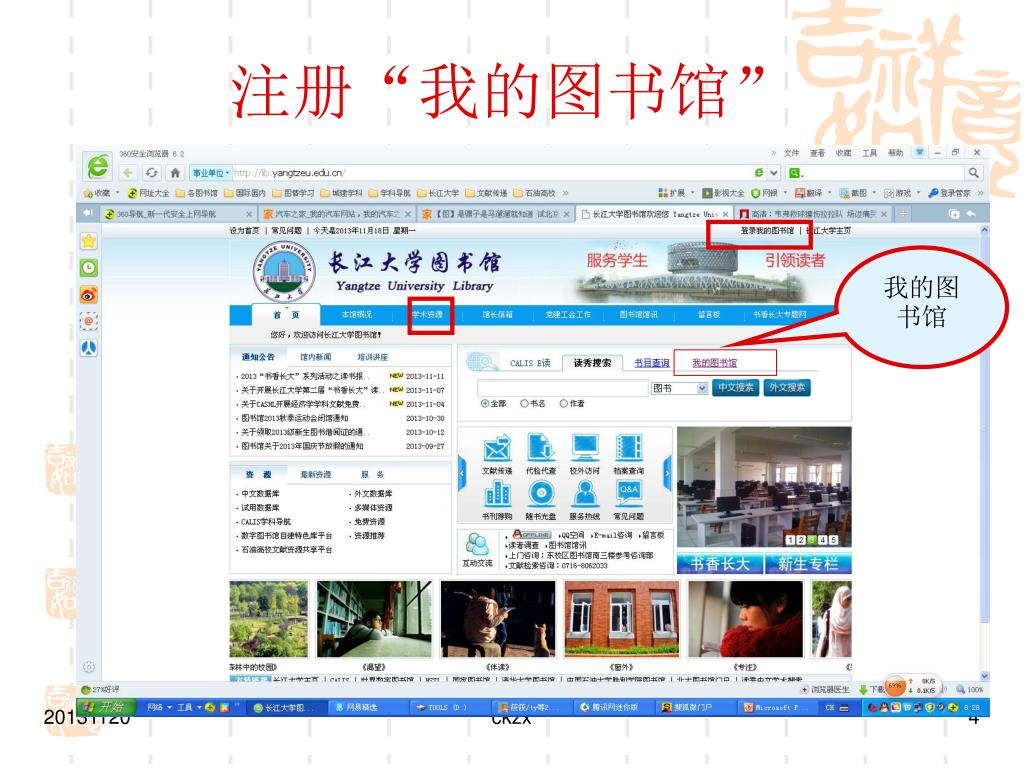Expand the address bar dropdown arrow
The width and height of the screenshot is (1024, 768).
point(774,173)
